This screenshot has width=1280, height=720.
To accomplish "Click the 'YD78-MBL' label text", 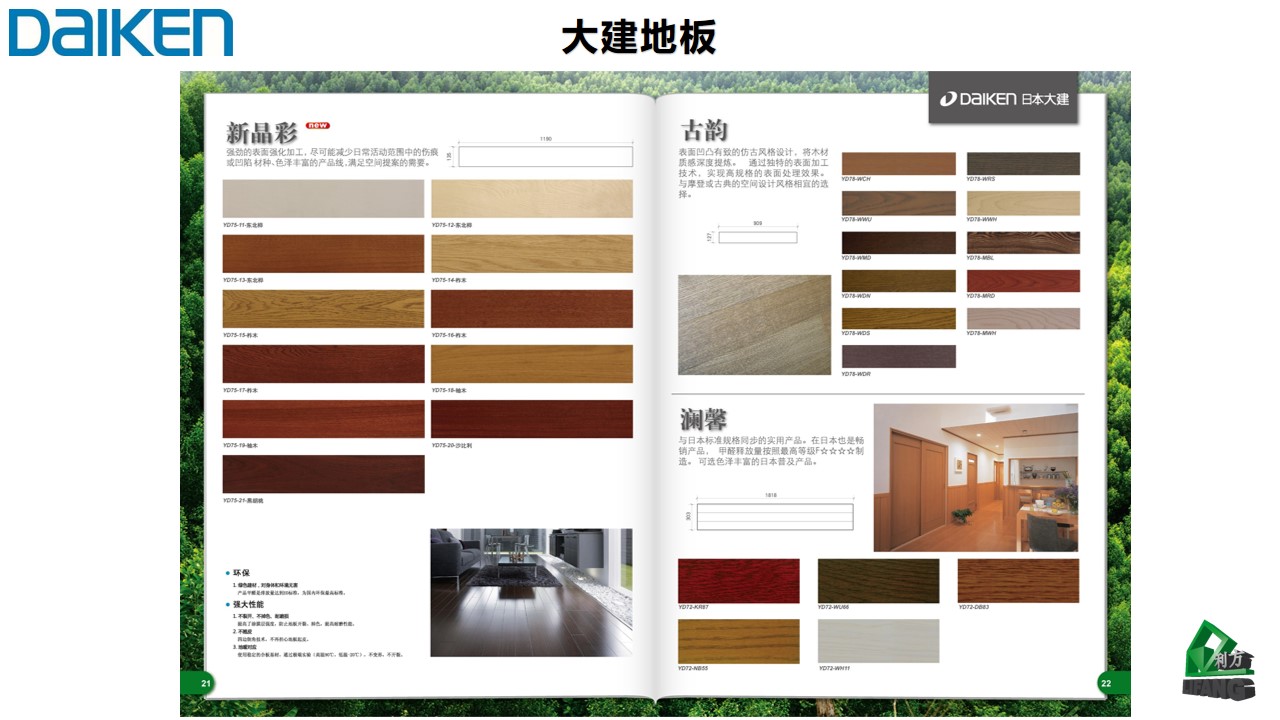I will click(980, 258).
